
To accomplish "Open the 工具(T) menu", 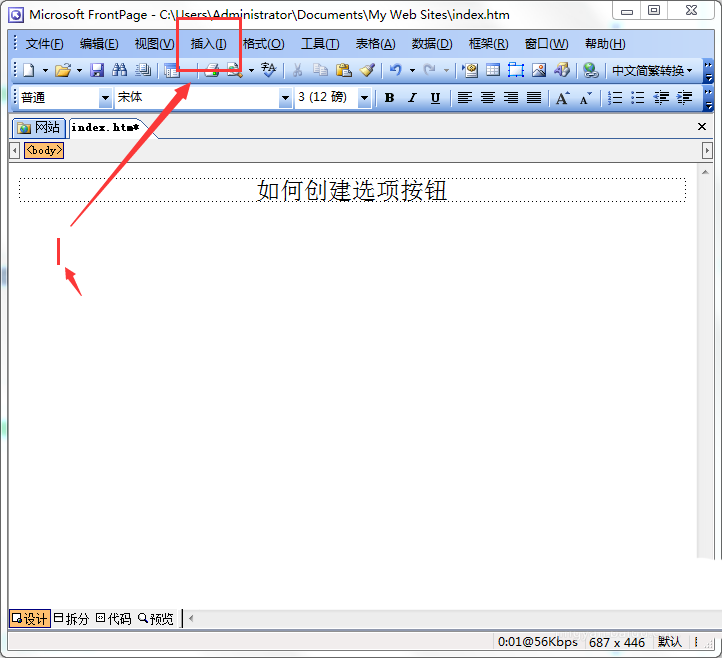I will click(x=320, y=44).
